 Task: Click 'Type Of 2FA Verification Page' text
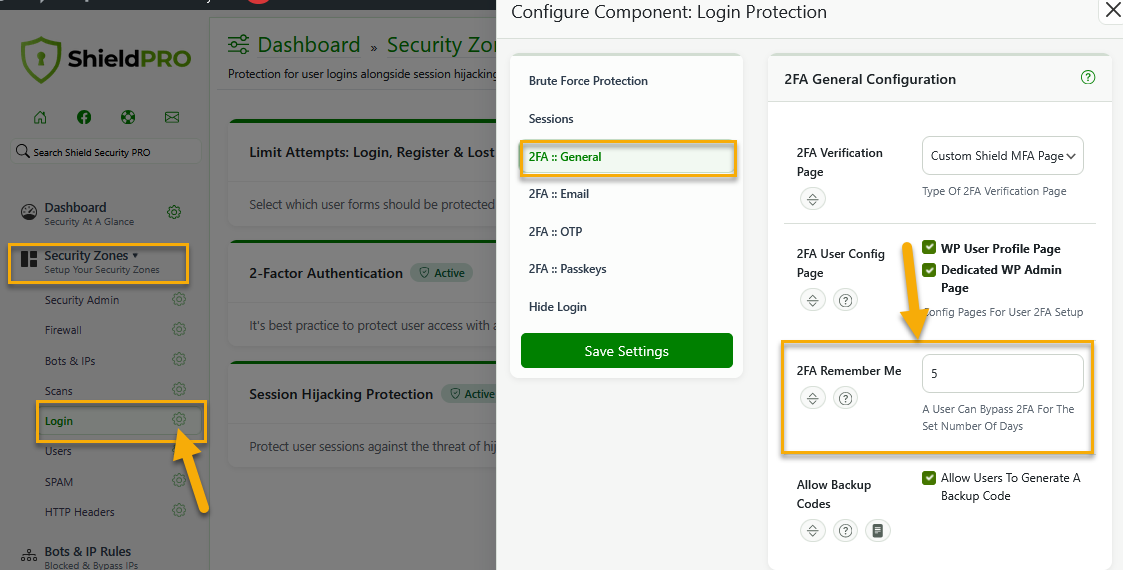pyautogui.click(x=994, y=191)
